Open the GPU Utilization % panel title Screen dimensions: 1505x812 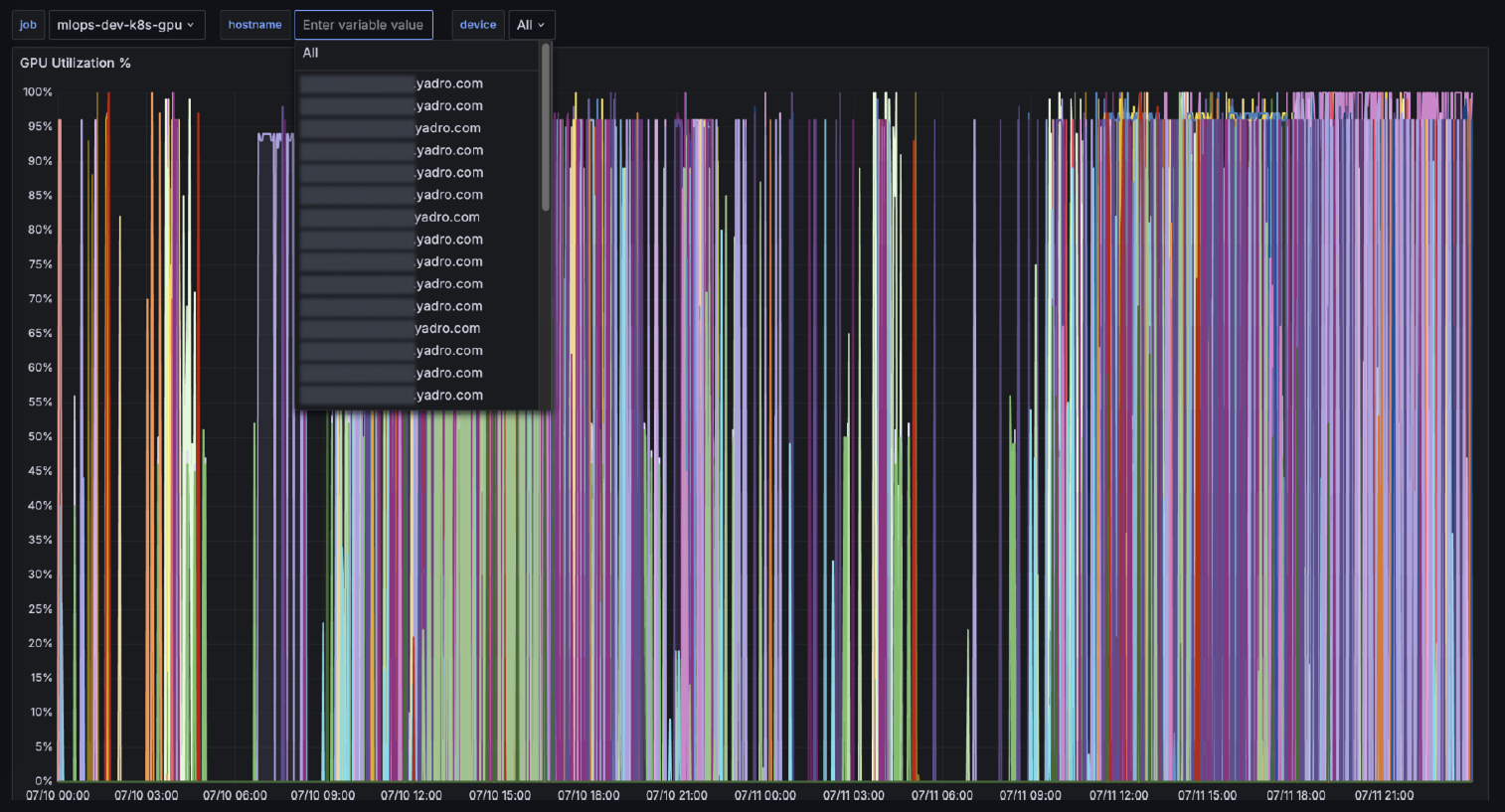76,63
